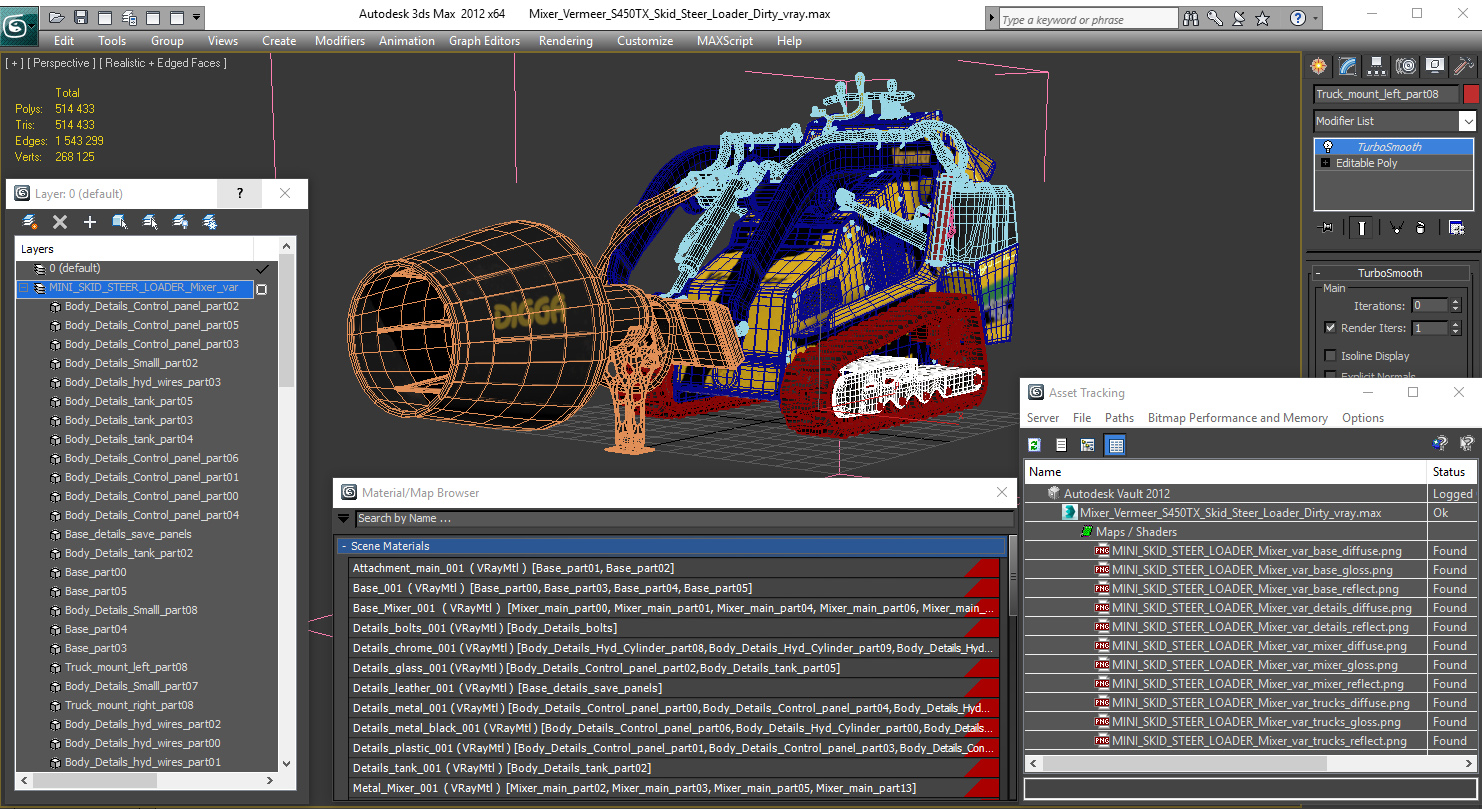Click Make Unique icon under modifier stack
This screenshot has width=1482, height=810.
pyautogui.click(x=1396, y=228)
